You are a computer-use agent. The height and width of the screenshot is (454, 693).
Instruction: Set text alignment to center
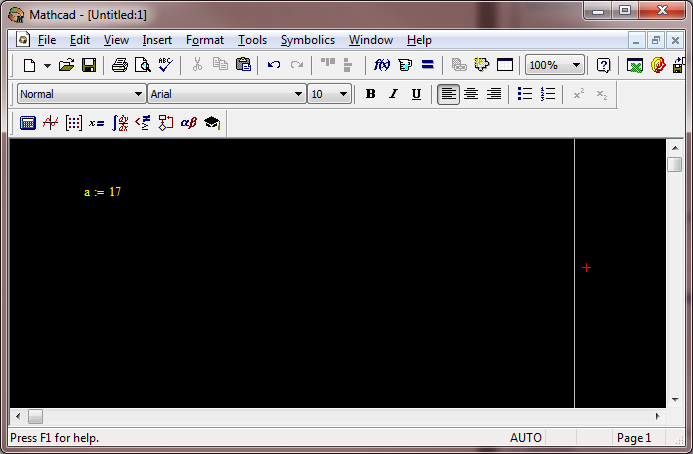[x=471, y=94]
